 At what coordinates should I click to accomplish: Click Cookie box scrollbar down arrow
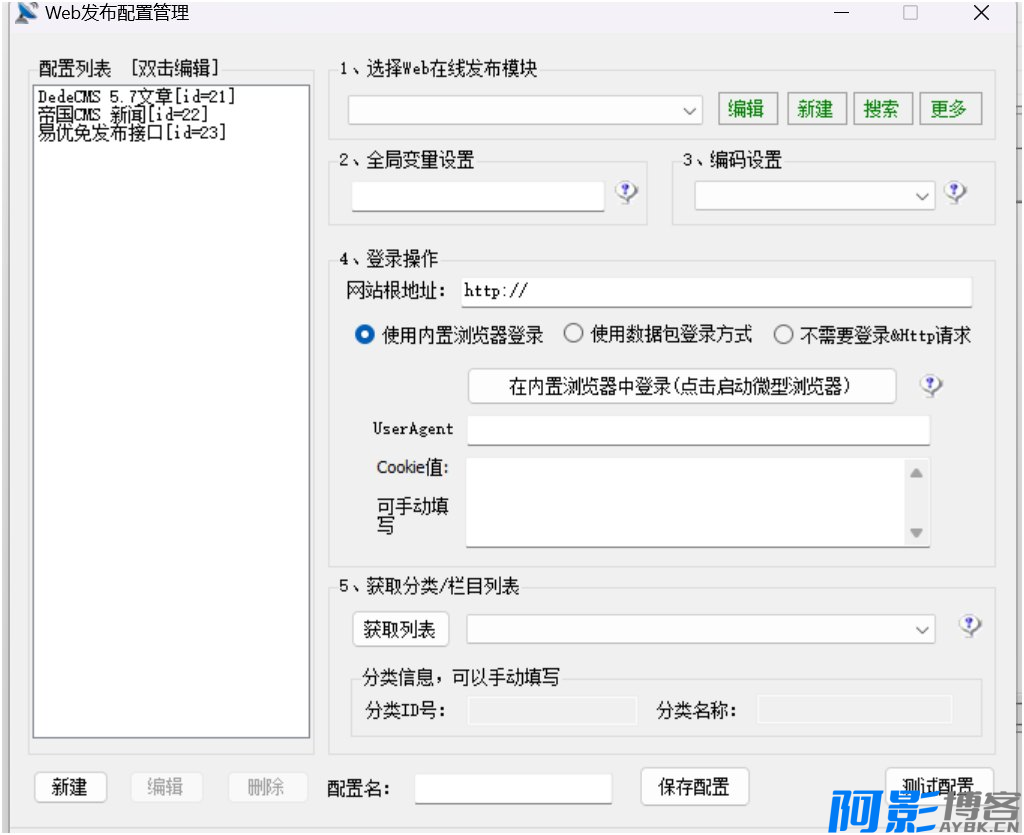[916, 534]
